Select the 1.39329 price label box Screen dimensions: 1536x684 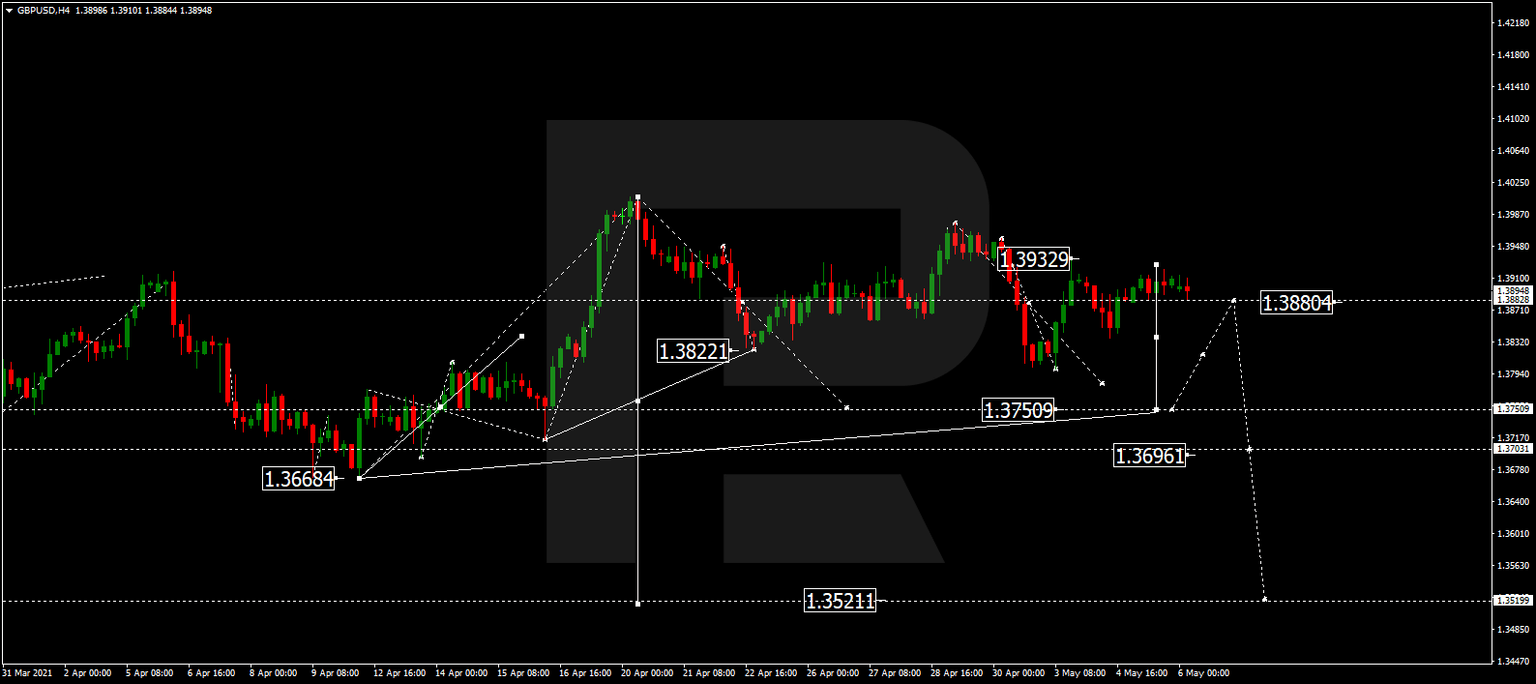click(x=1034, y=258)
